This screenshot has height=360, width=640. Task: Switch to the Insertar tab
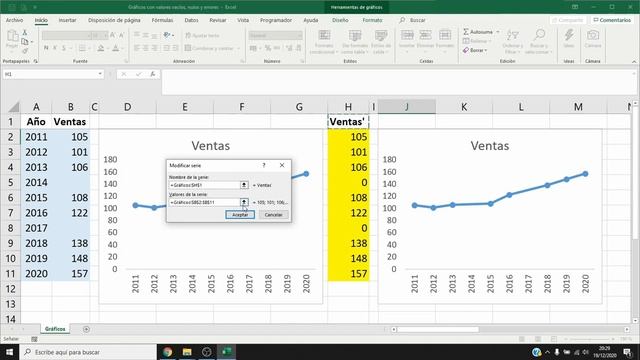(67, 20)
